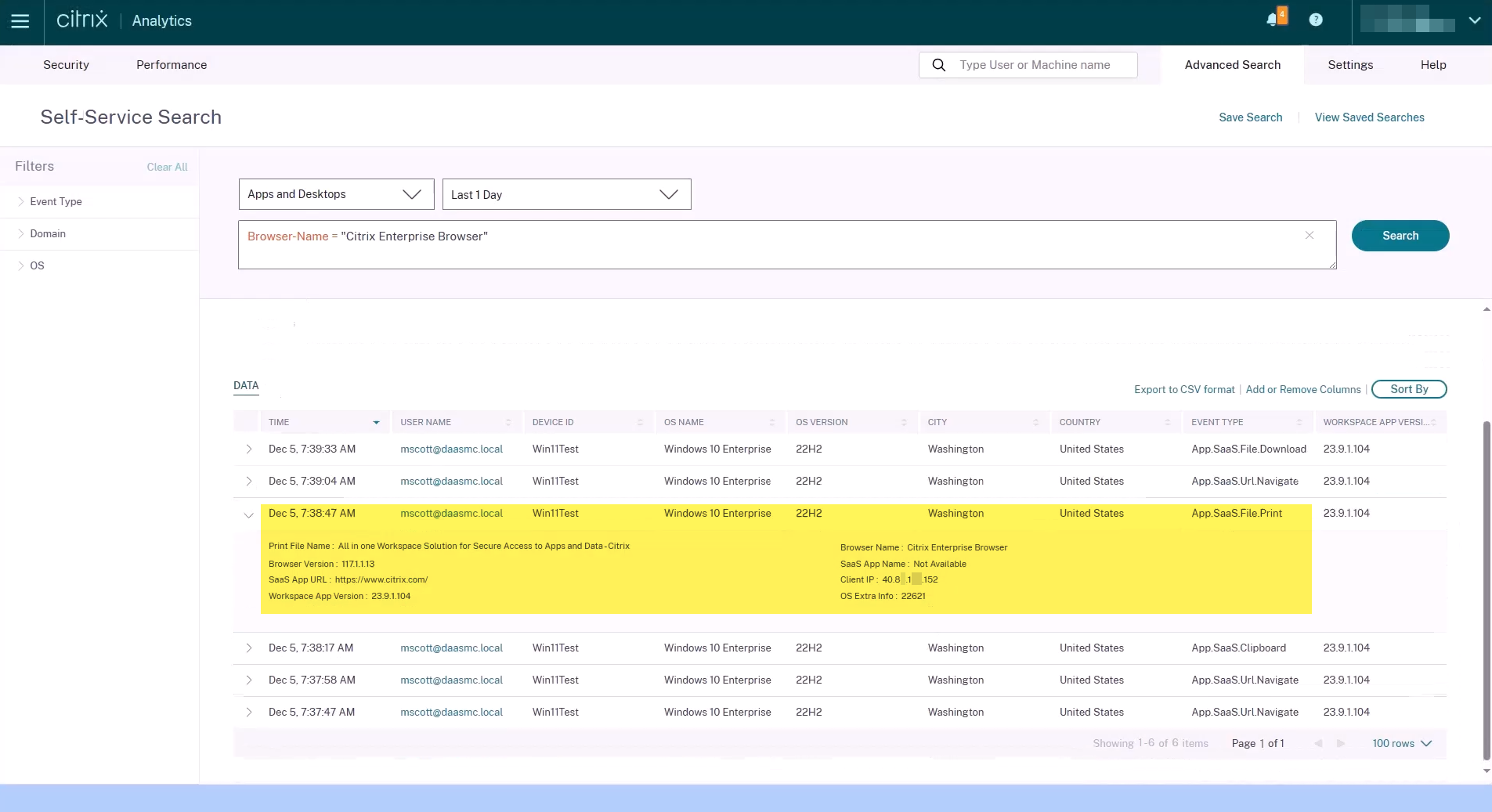Go to next page arrow

(x=1341, y=744)
